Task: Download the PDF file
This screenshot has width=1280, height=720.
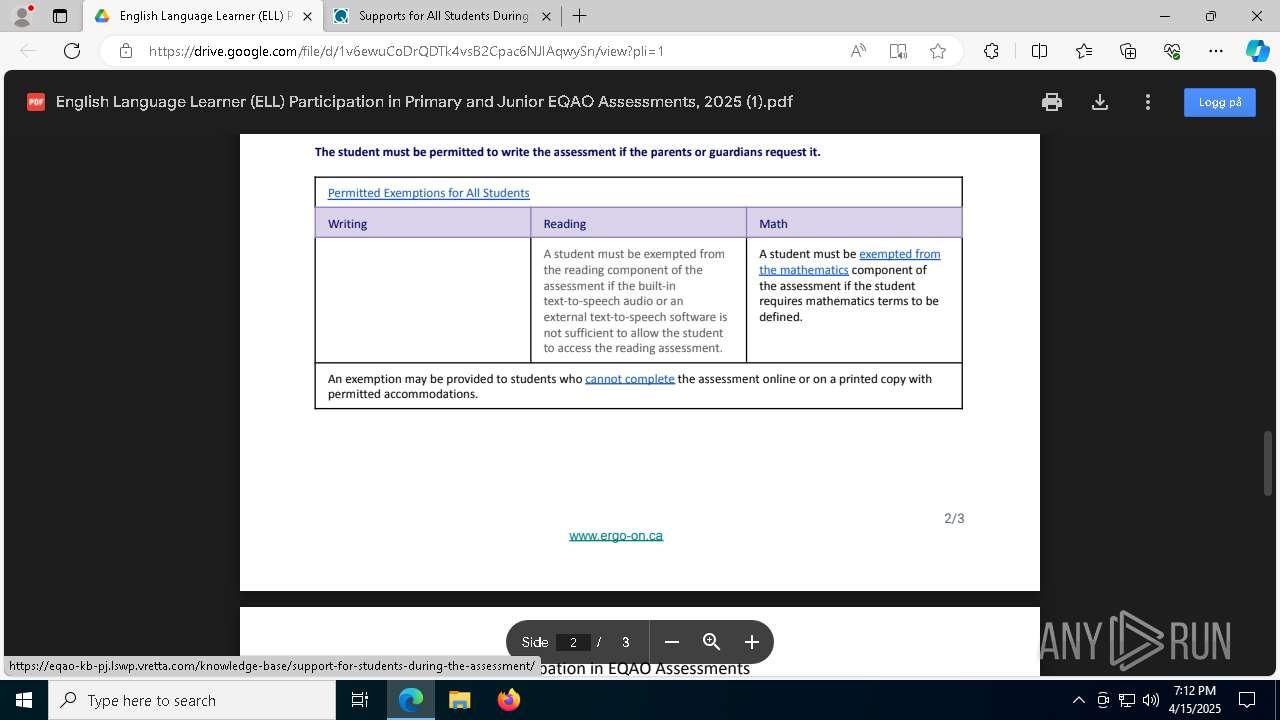Action: point(1100,102)
